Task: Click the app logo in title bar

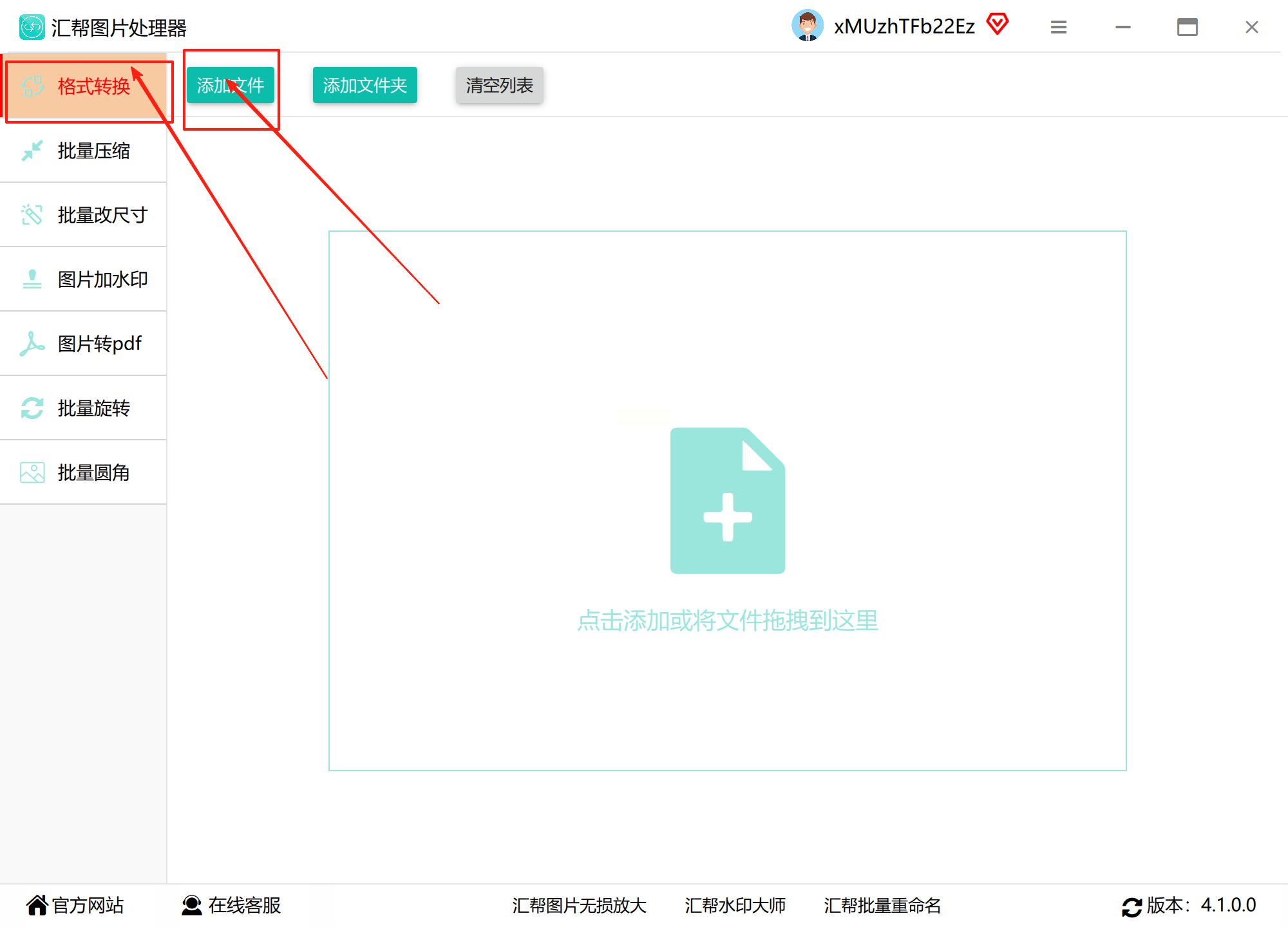Action: 32,27
